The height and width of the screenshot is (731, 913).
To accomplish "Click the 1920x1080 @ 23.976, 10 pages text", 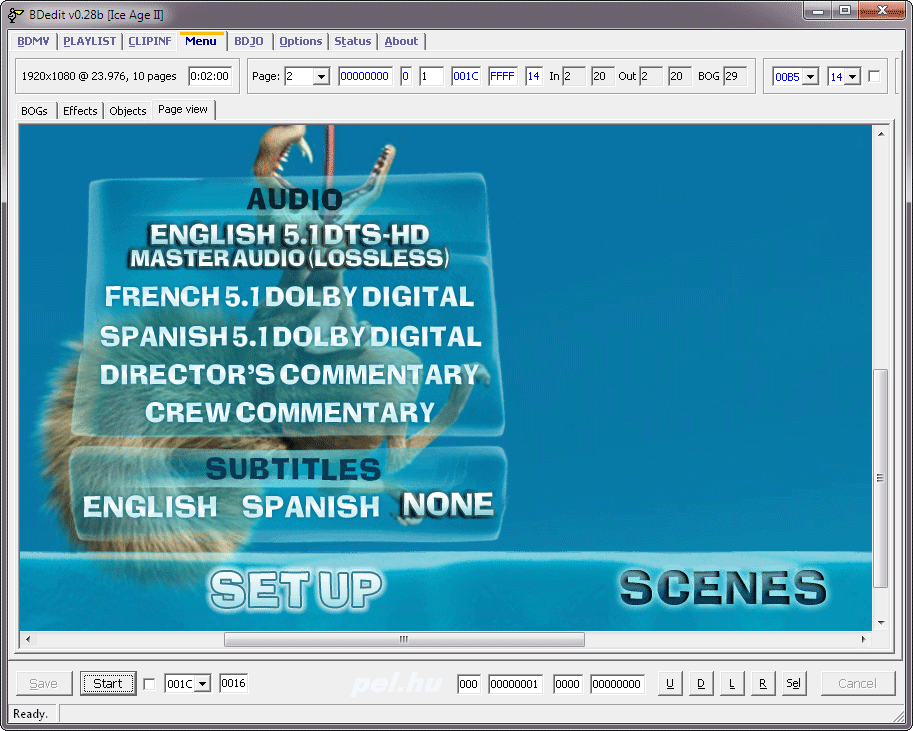I will [x=99, y=76].
